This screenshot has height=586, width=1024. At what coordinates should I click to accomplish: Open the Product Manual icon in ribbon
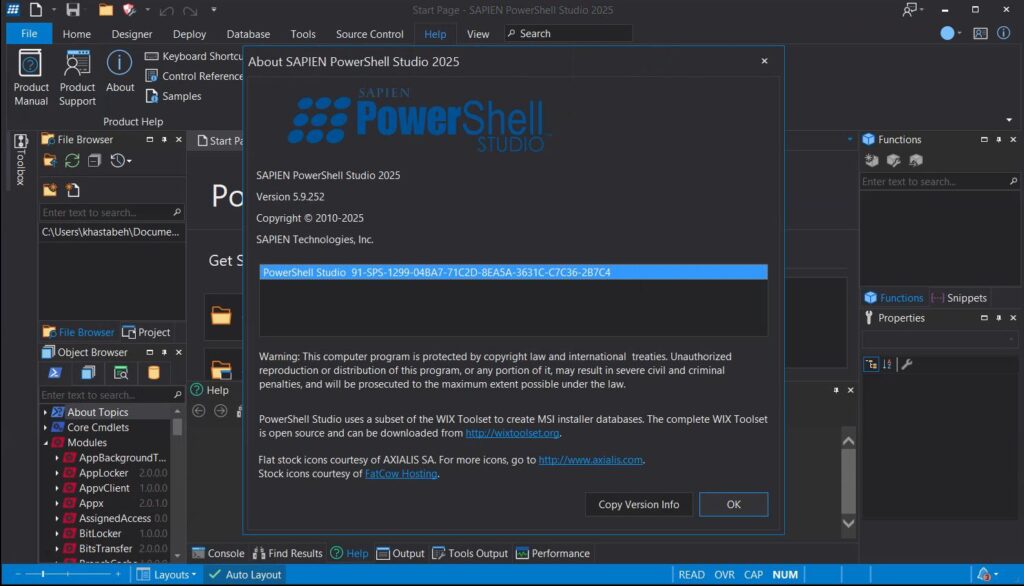(x=31, y=66)
